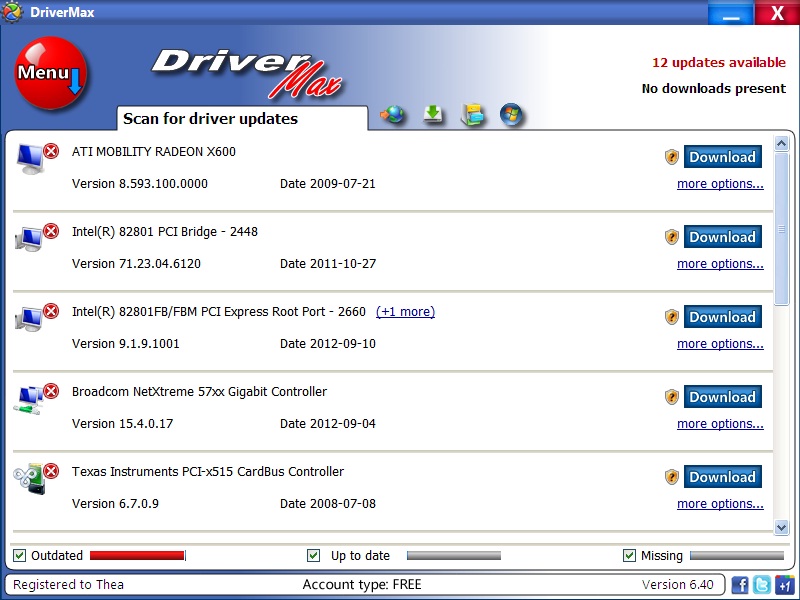Select Texas Instruments PCI-x515 CardBus Controller name
This screenshot has width=800, height=600.
click(208, 471)
